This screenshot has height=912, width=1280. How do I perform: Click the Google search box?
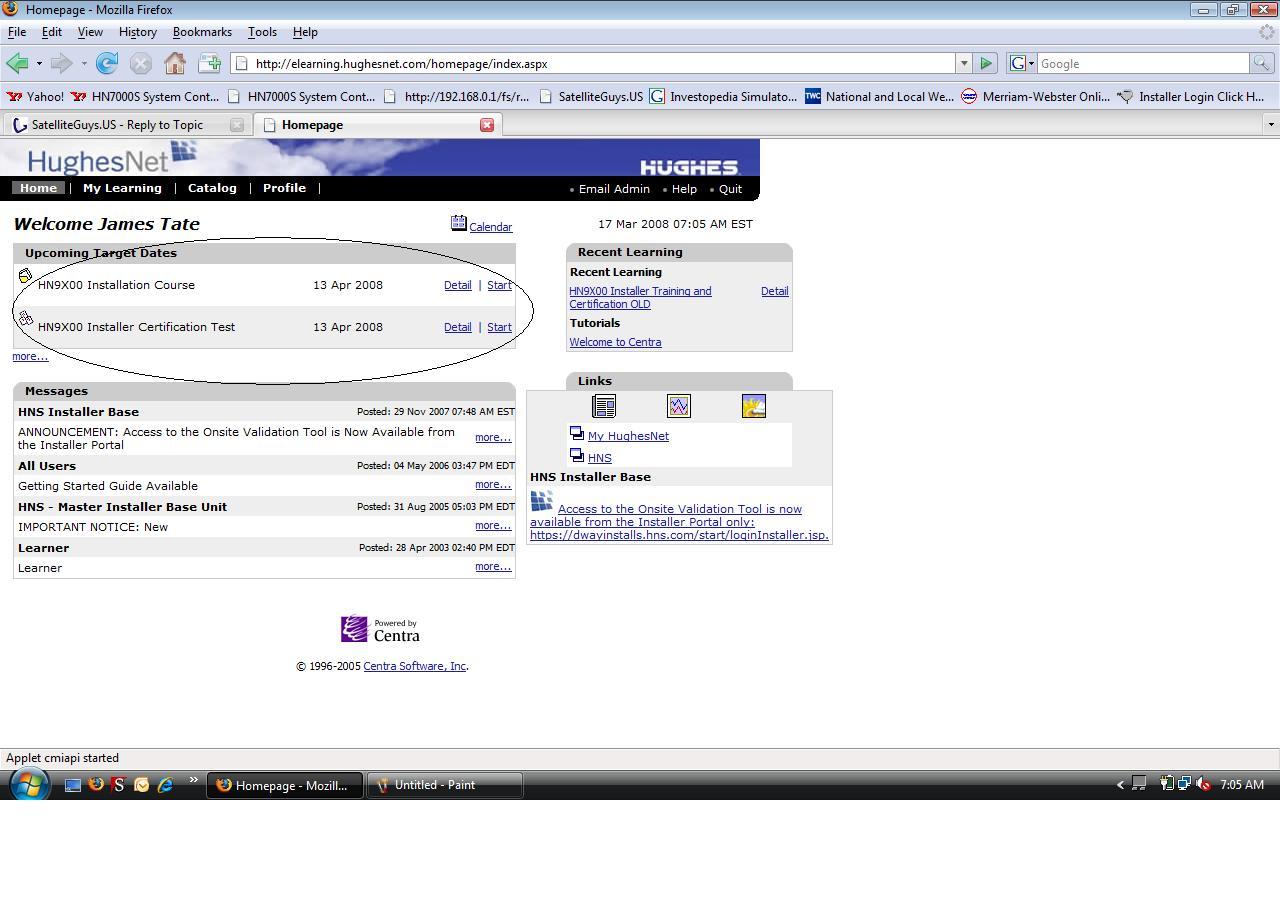coord(1143,63)
